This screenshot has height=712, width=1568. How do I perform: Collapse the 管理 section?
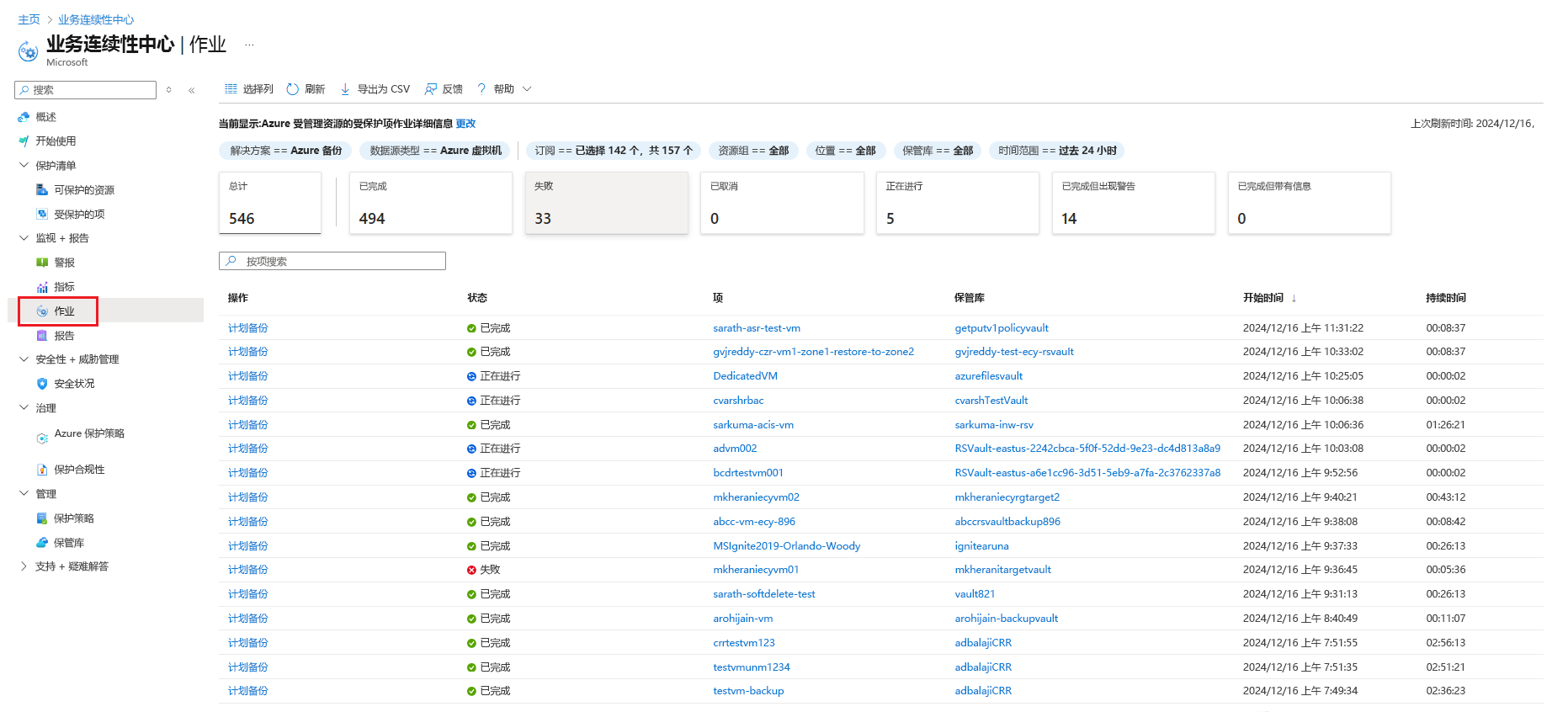point(24,494)
